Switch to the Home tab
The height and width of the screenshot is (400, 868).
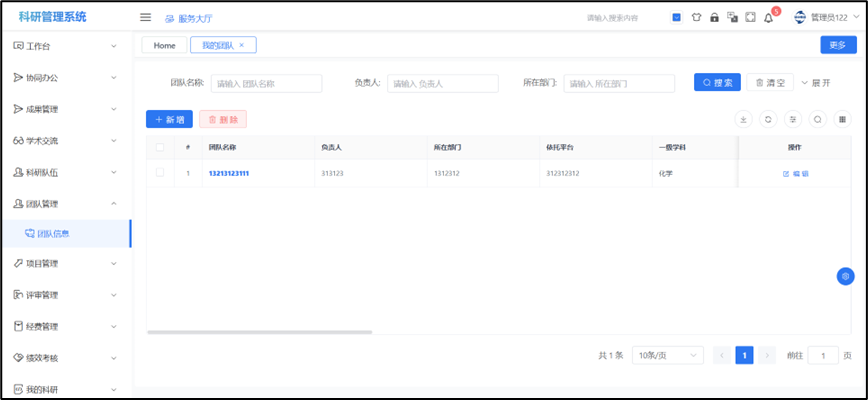164,45
